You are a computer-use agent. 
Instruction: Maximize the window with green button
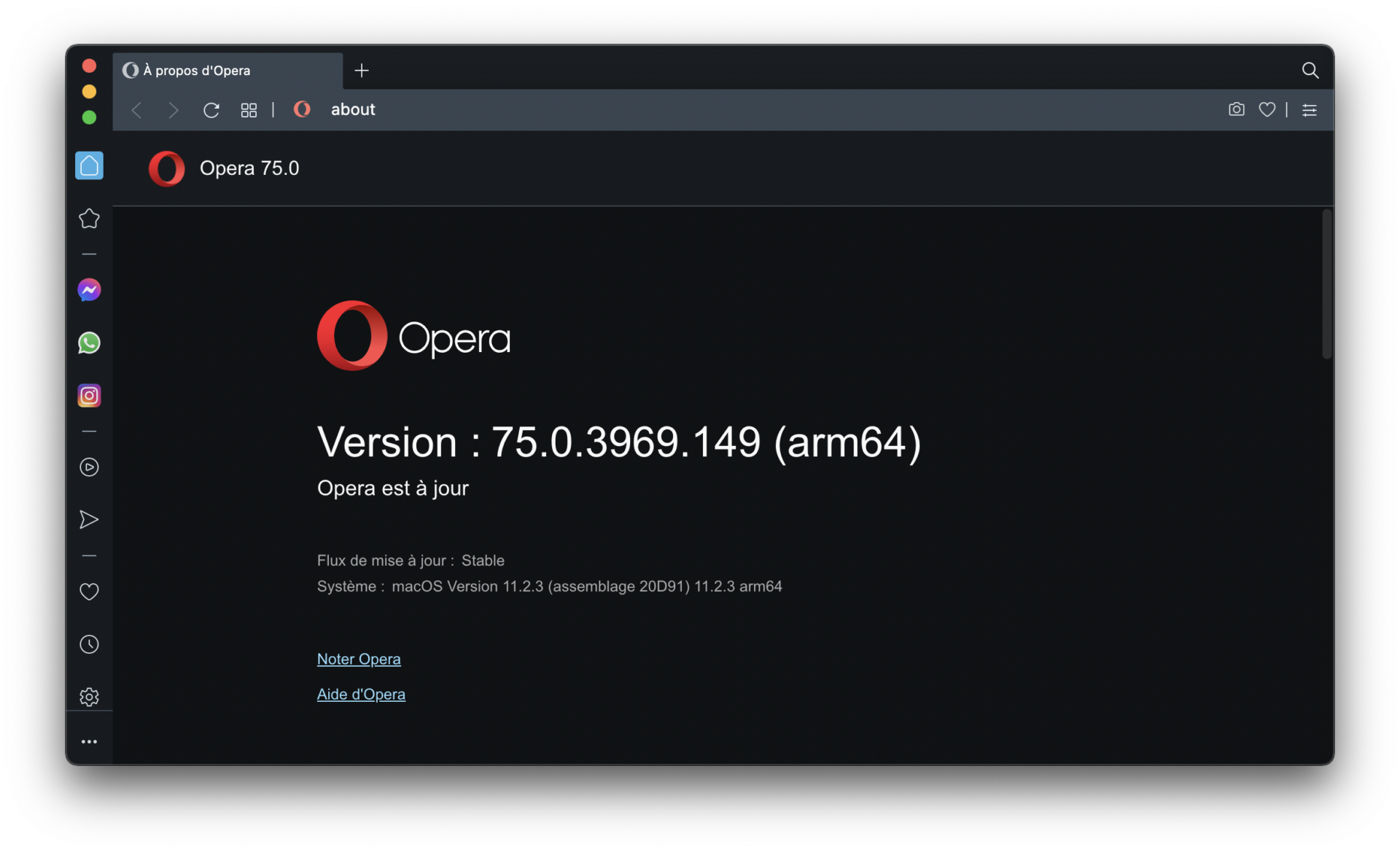pyautogui.click(x=89, y=117)
